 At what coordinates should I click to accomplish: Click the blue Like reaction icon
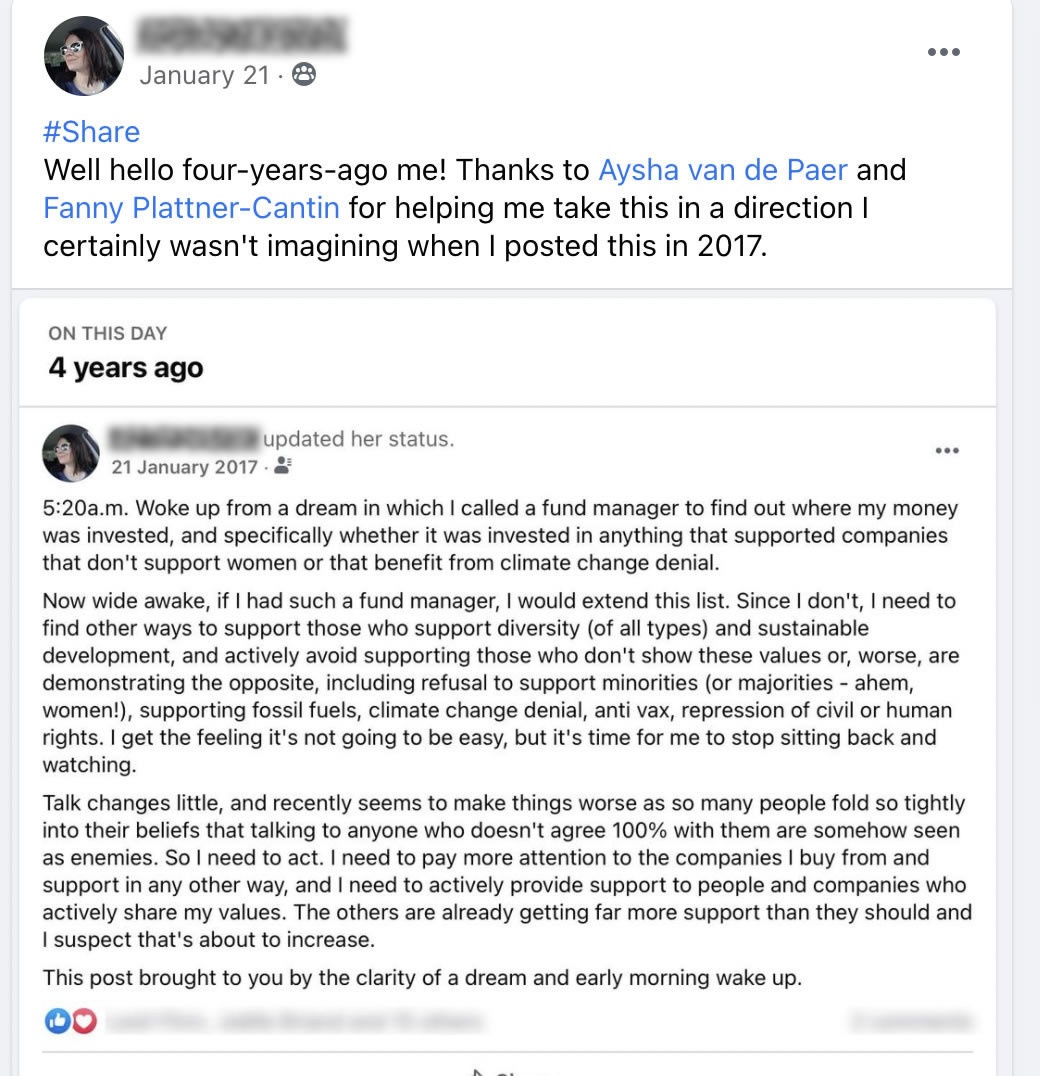pyautogui.click(x=58, y=1021)
